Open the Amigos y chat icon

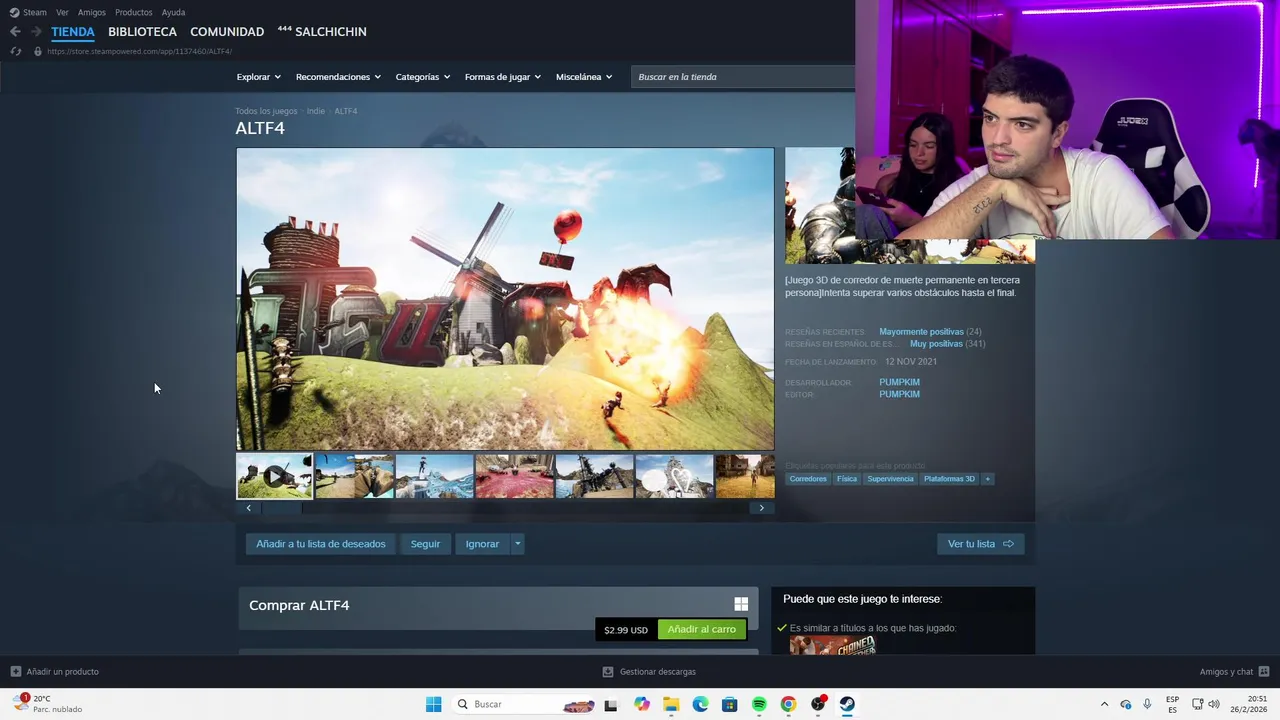click(x=1264, y=671)
